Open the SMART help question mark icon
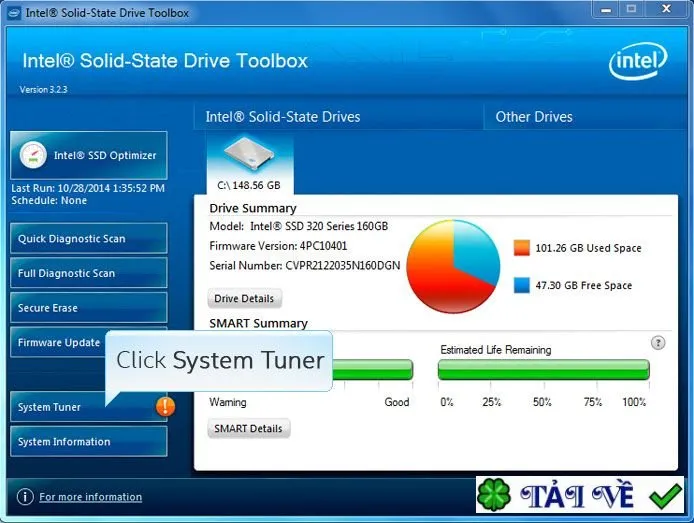This screenshot has width=694, height=523. click(658, 343)
